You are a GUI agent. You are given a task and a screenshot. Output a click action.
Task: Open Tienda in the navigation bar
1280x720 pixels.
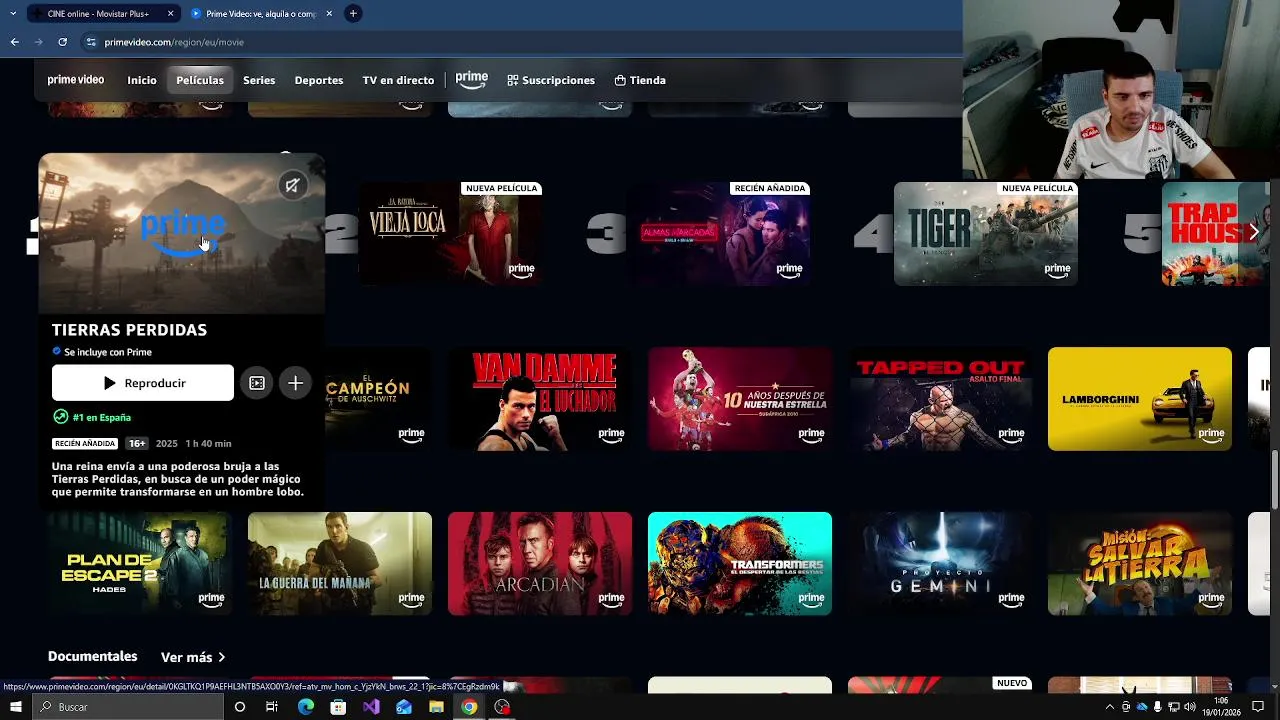(640, 80)
